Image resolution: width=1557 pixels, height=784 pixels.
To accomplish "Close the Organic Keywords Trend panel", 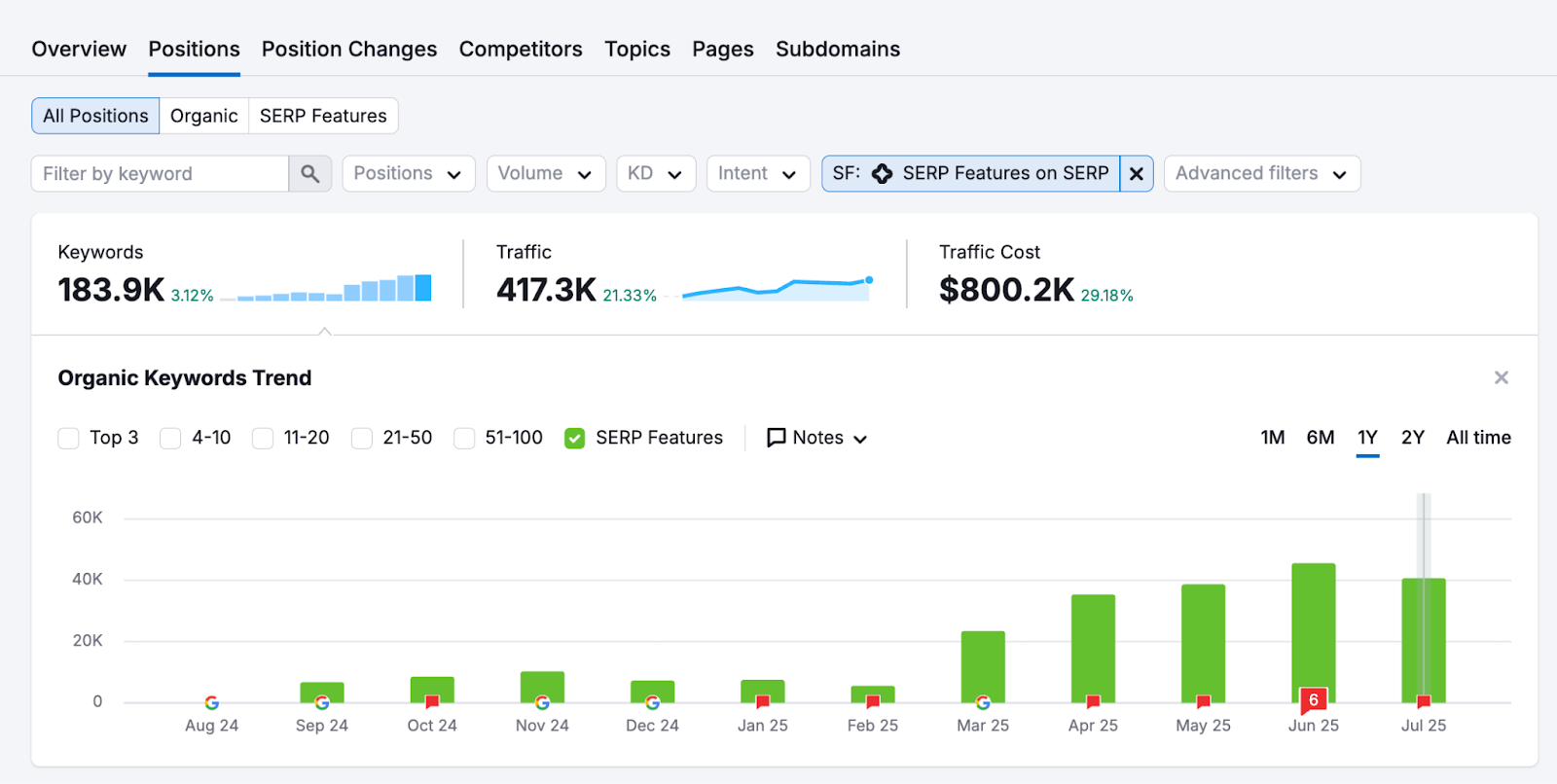I will 1501,377.
